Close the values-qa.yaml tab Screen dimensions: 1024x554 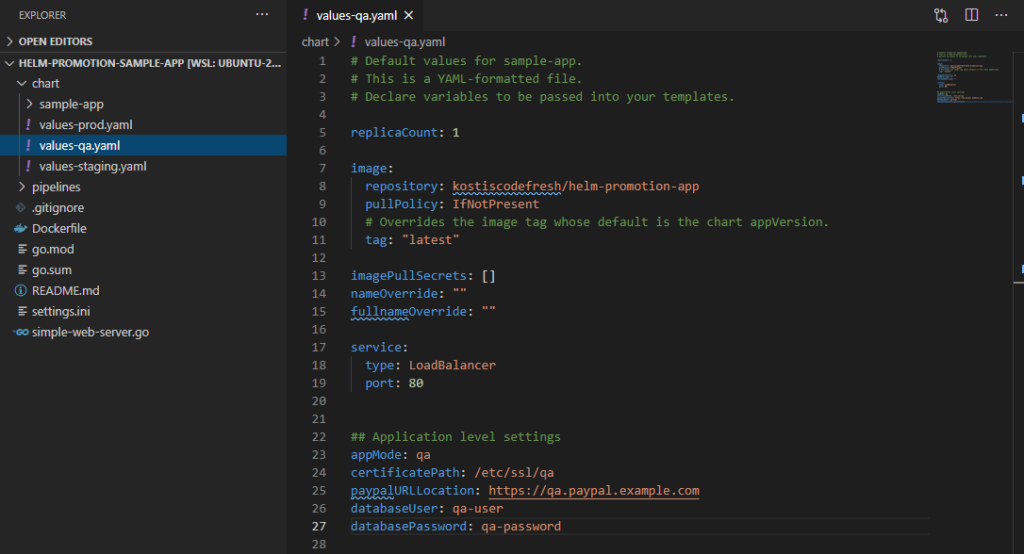pyautogui.click(x=409, y=15)
